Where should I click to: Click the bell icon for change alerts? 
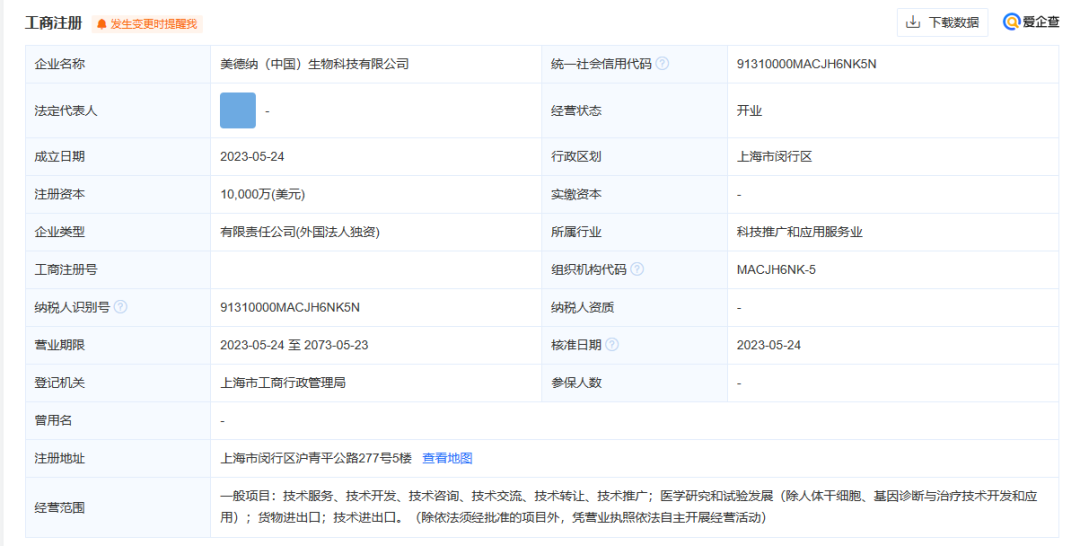click(102, 23)
